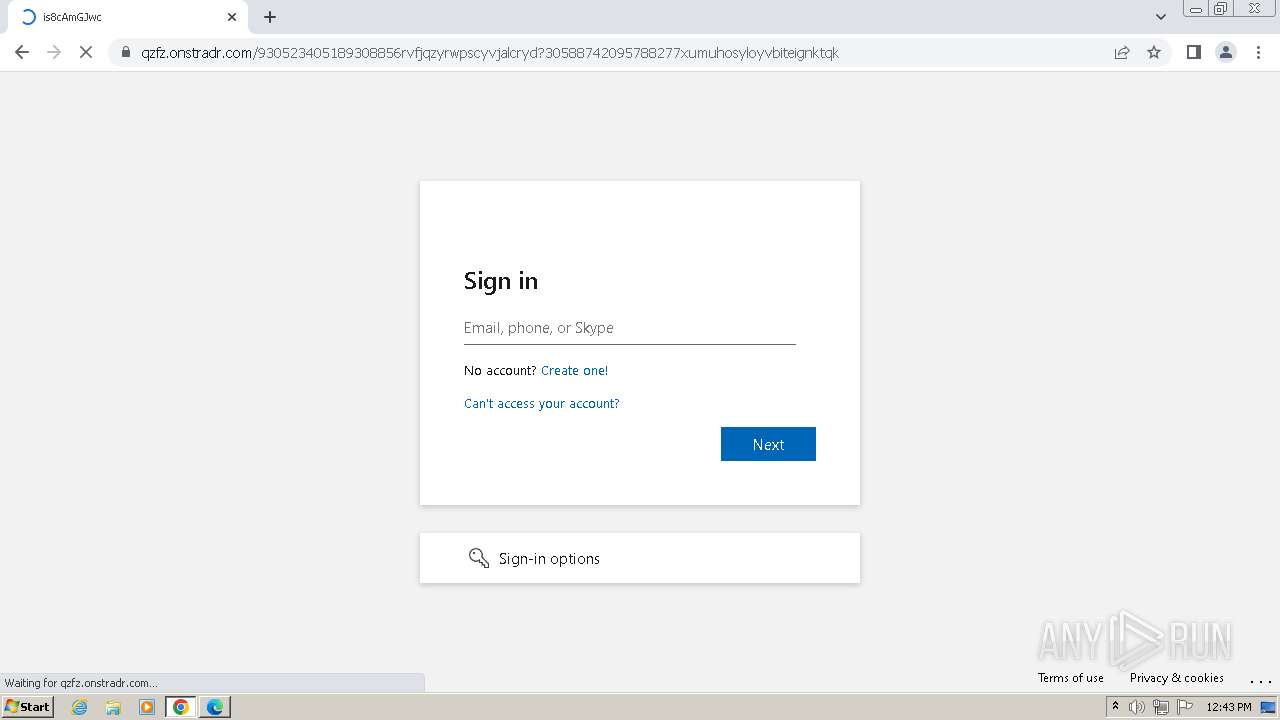Open the Windows Start menu
This screenshot has height=720, width=1280.
pyautogui.click(x=28, y=706)
